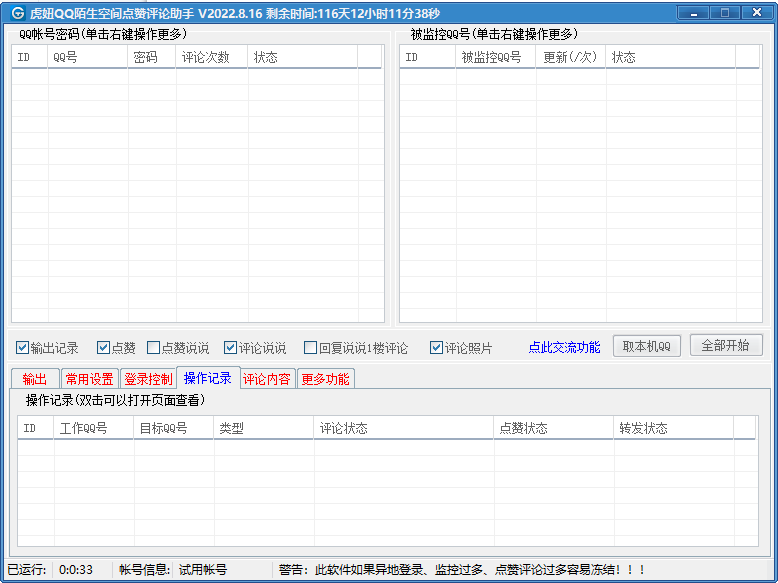The width and height of the screenshot is (778, 583).
Task: Click 试用帐号 in status bar
Action: coord(202,570)
